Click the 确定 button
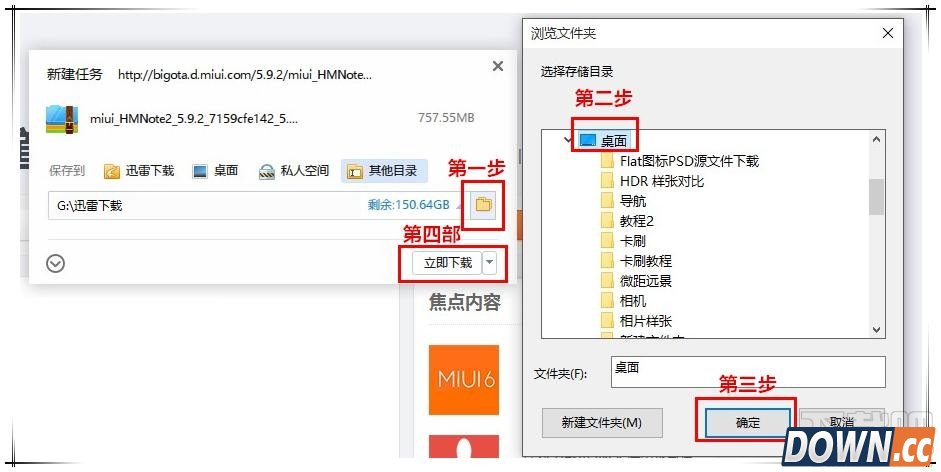The image size is (941, 472). pos(748,423)
